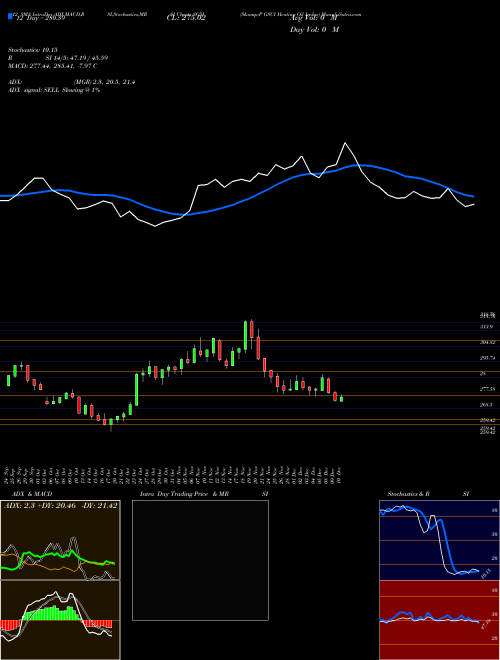Screen dimensions: 500x660
Task: Click the '277.58' price axis label
Action: coord(487,389)
